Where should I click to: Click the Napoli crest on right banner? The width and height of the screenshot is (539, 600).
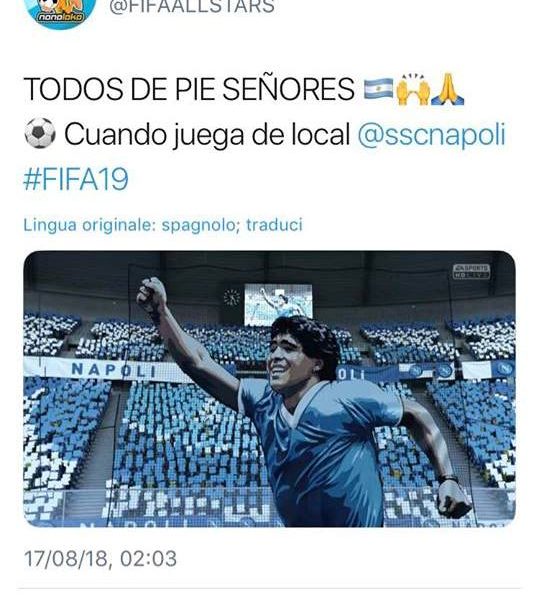(x=507, y=368)
